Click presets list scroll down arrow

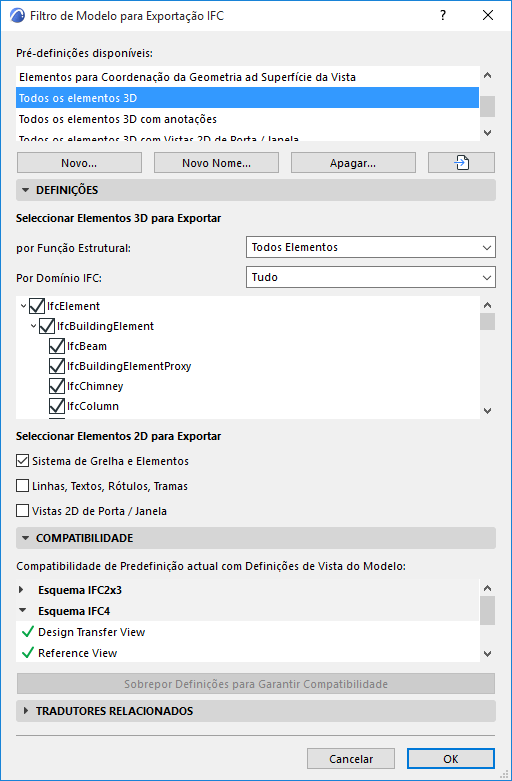[x=488, y=132]
